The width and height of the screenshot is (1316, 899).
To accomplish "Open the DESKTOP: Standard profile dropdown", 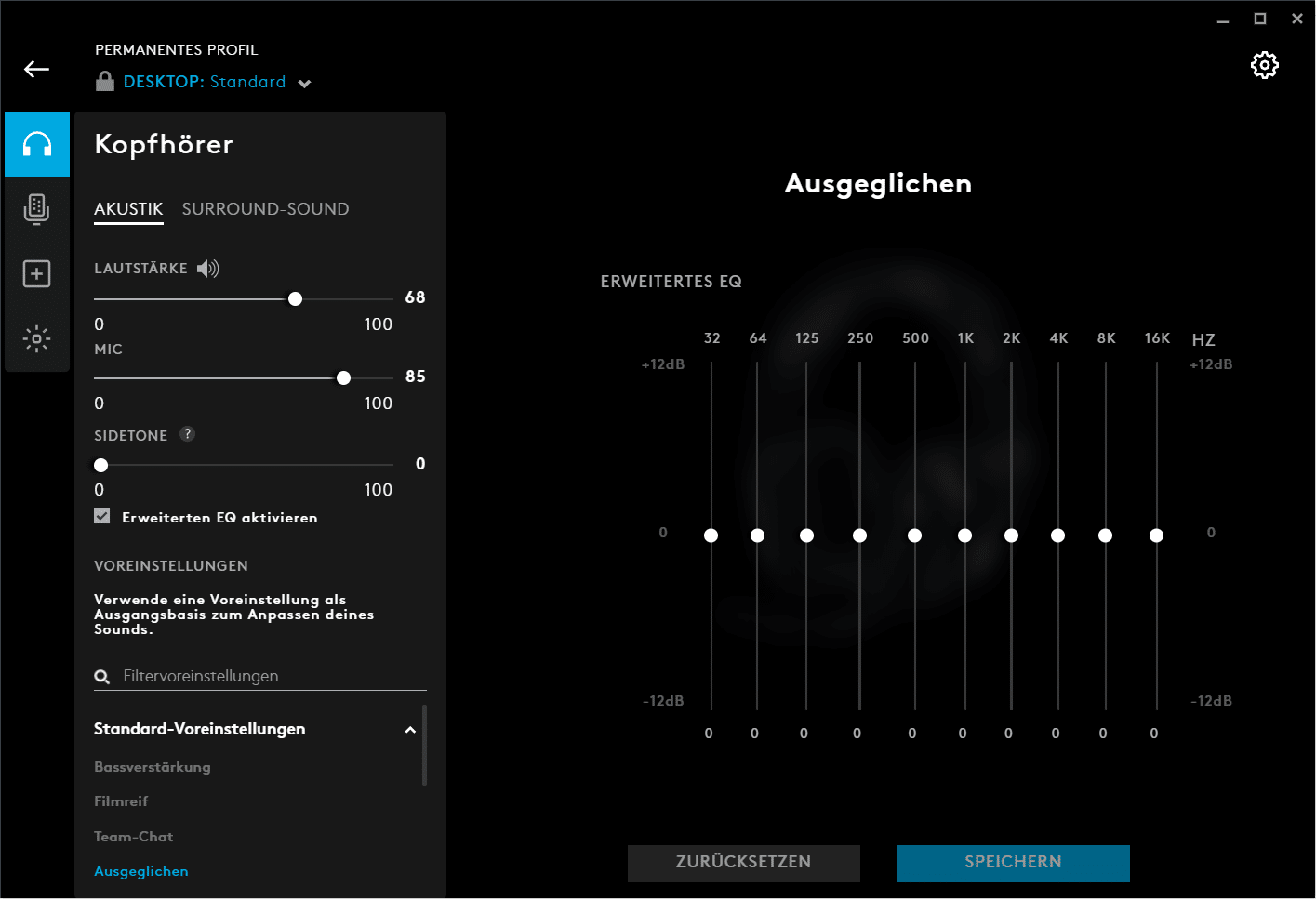I will [x=304, y=84].
